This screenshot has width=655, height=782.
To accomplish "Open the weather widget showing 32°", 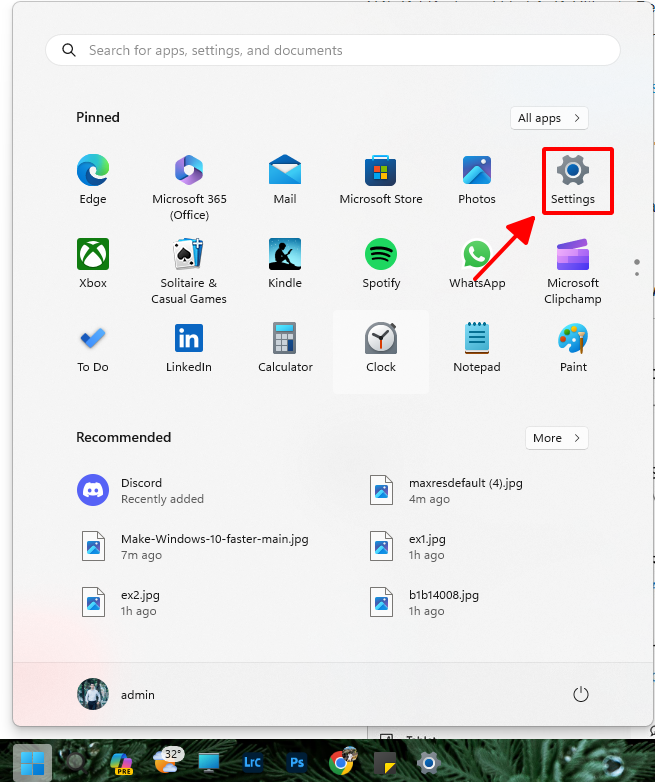I will (x=167, y=761).
